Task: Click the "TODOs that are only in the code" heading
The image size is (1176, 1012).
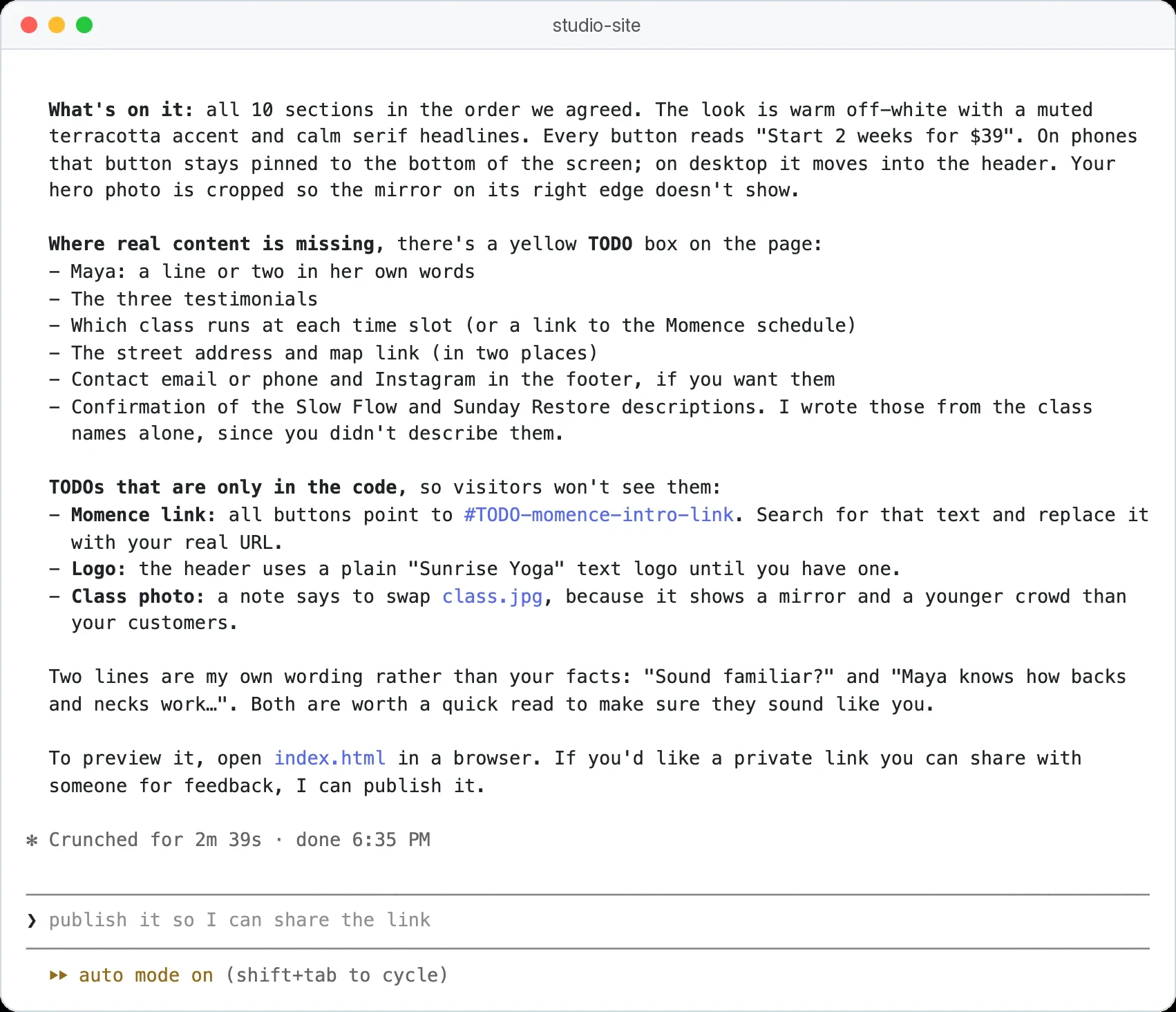Action: 227,487
